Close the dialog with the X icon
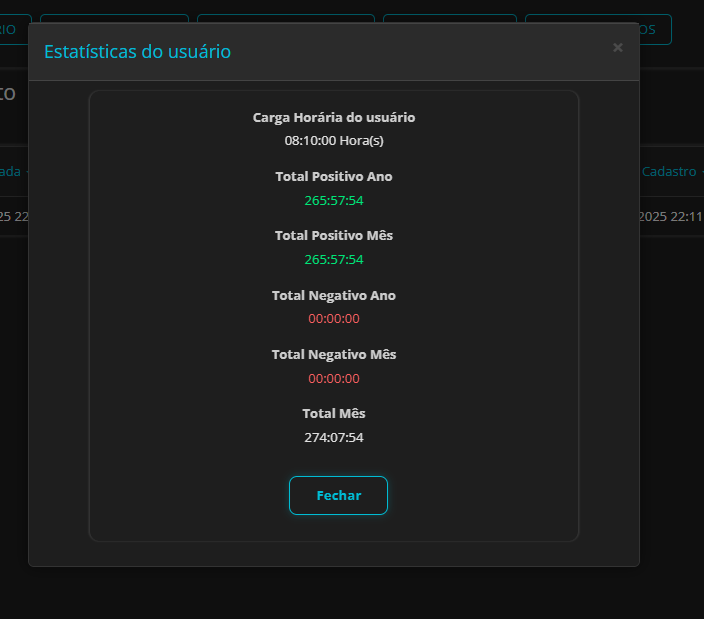704x619 pixels. click(617, 47)
